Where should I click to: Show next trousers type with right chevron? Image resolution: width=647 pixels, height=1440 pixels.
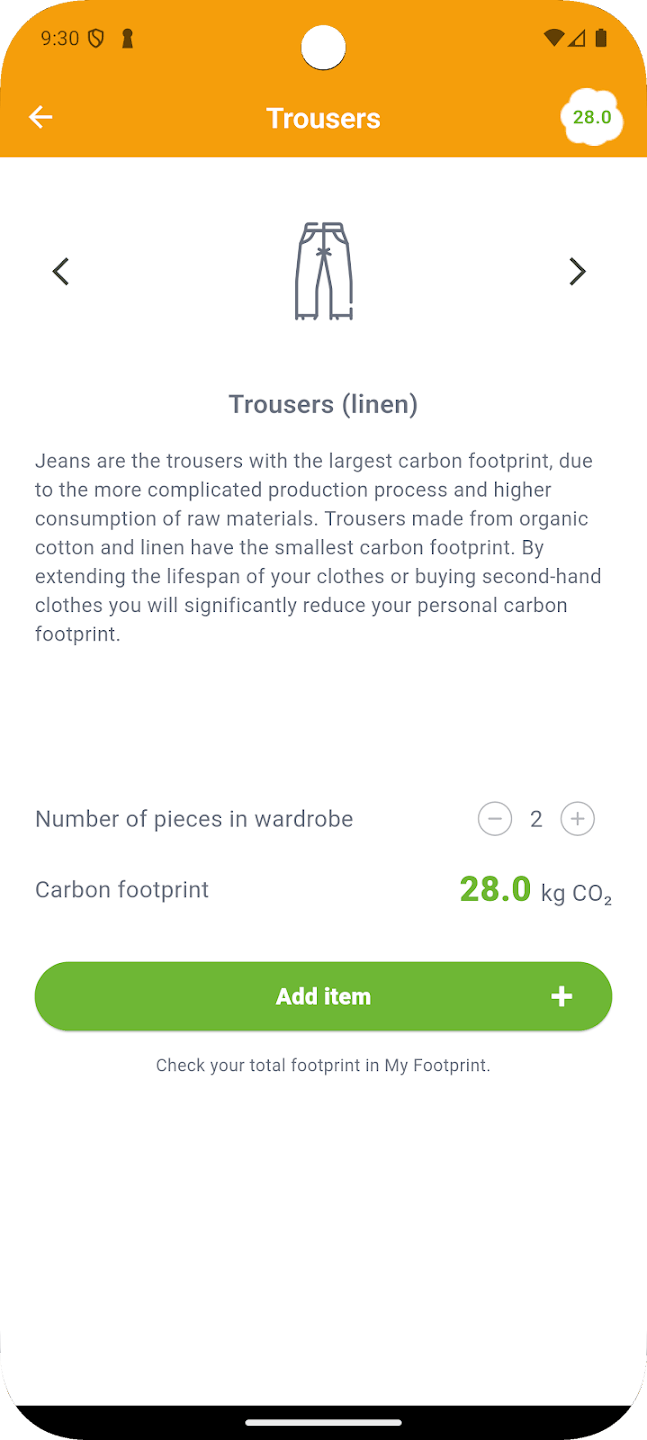coord(577,271)
